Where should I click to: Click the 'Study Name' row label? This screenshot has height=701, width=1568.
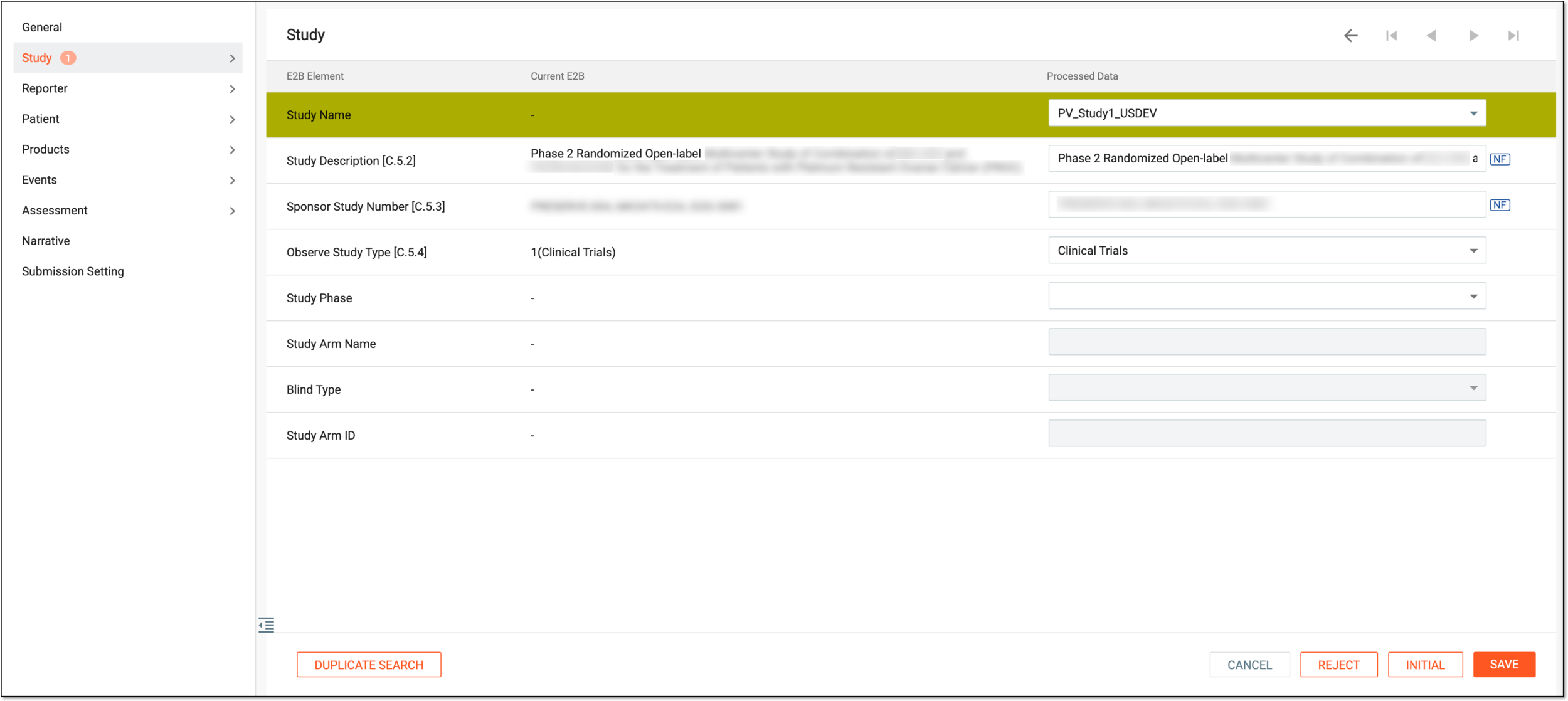coord(319,115)
